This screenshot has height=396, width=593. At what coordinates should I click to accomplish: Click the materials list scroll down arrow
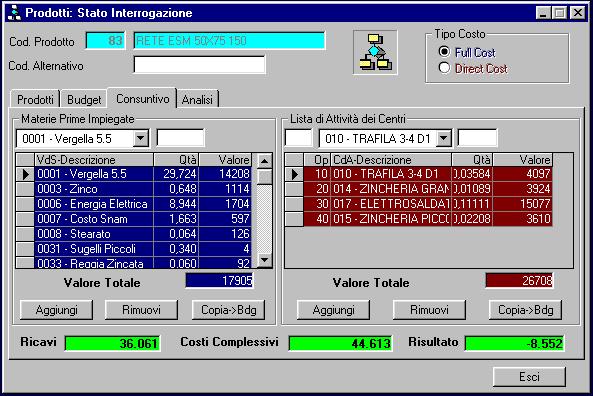pos(265,260)
